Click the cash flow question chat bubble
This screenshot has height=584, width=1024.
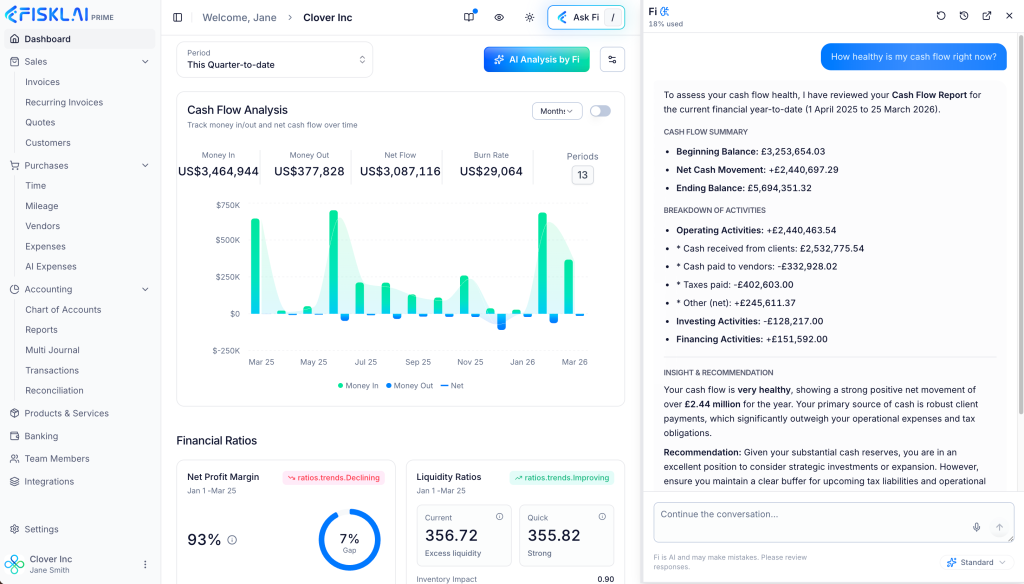click(913, 56)
